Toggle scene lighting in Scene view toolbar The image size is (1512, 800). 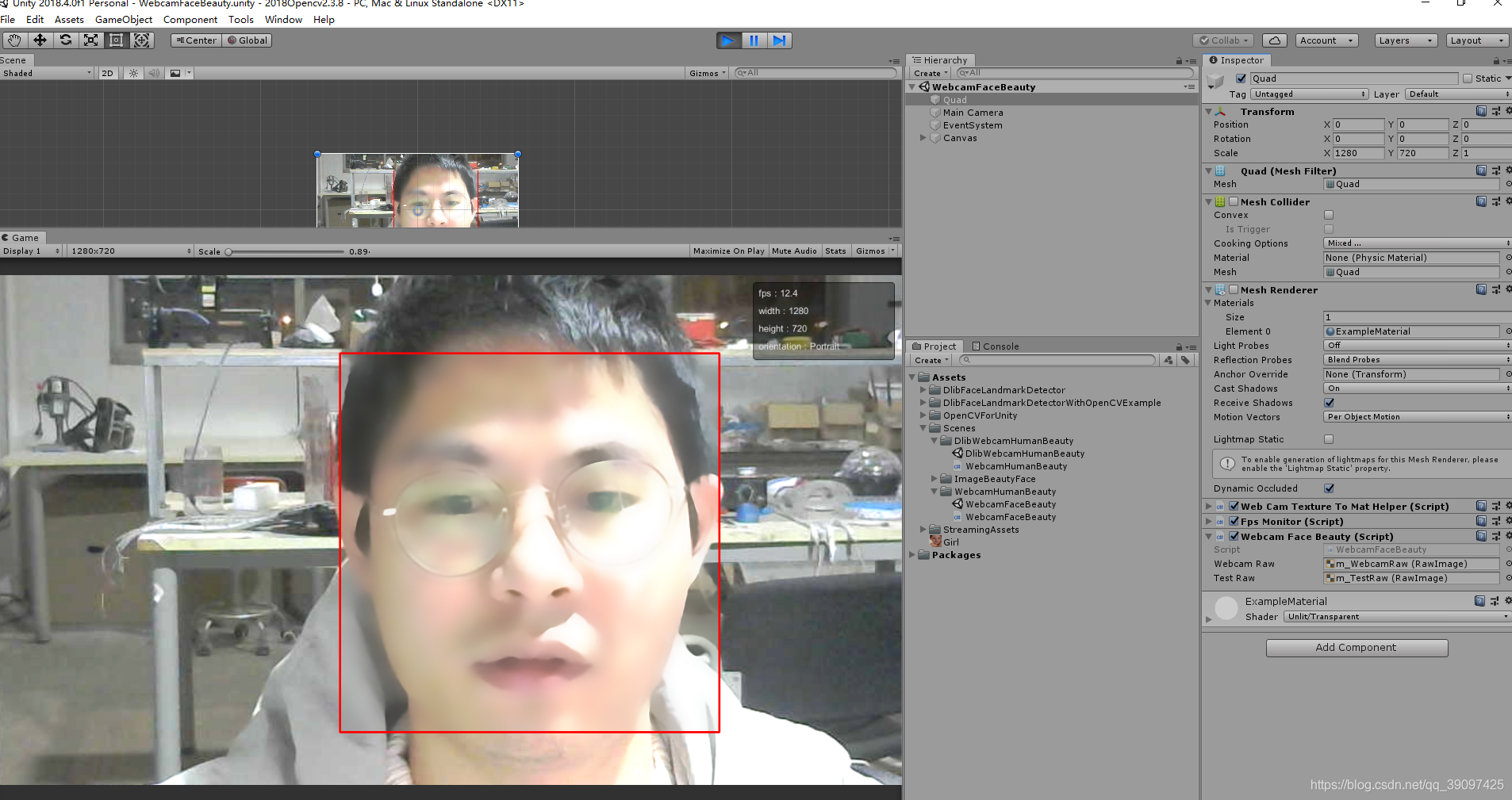[132, 73]
